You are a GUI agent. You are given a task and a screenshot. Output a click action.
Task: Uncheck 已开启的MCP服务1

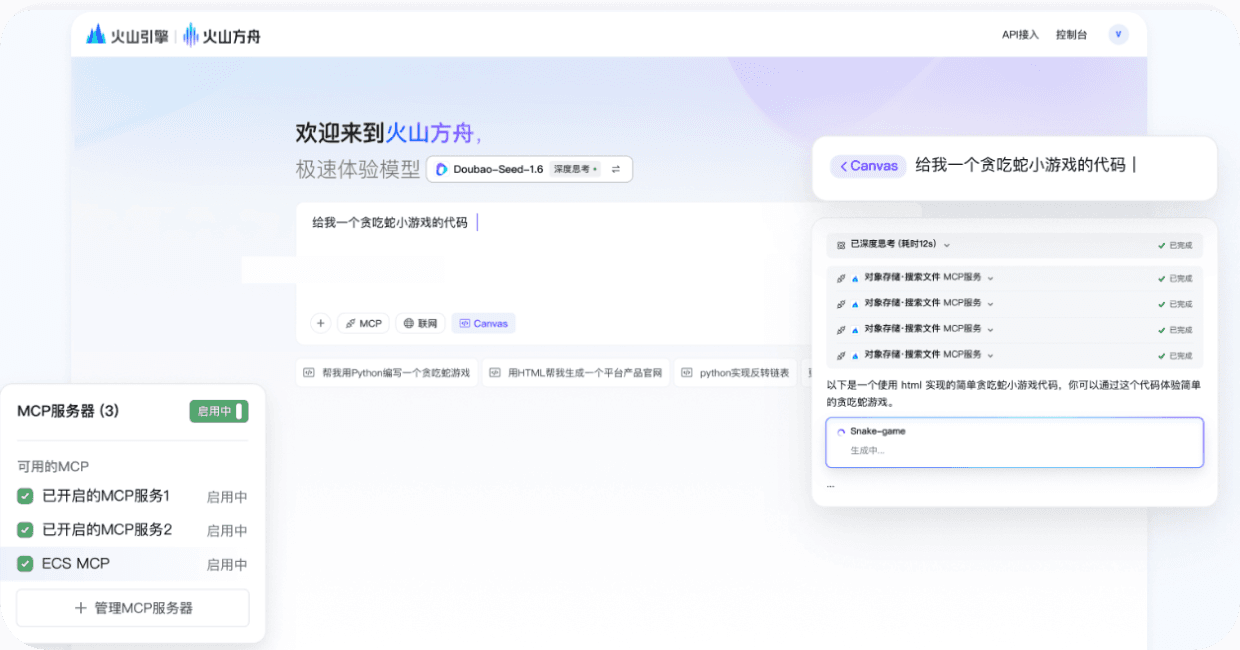pyautogui.click(x=25, y=496)
